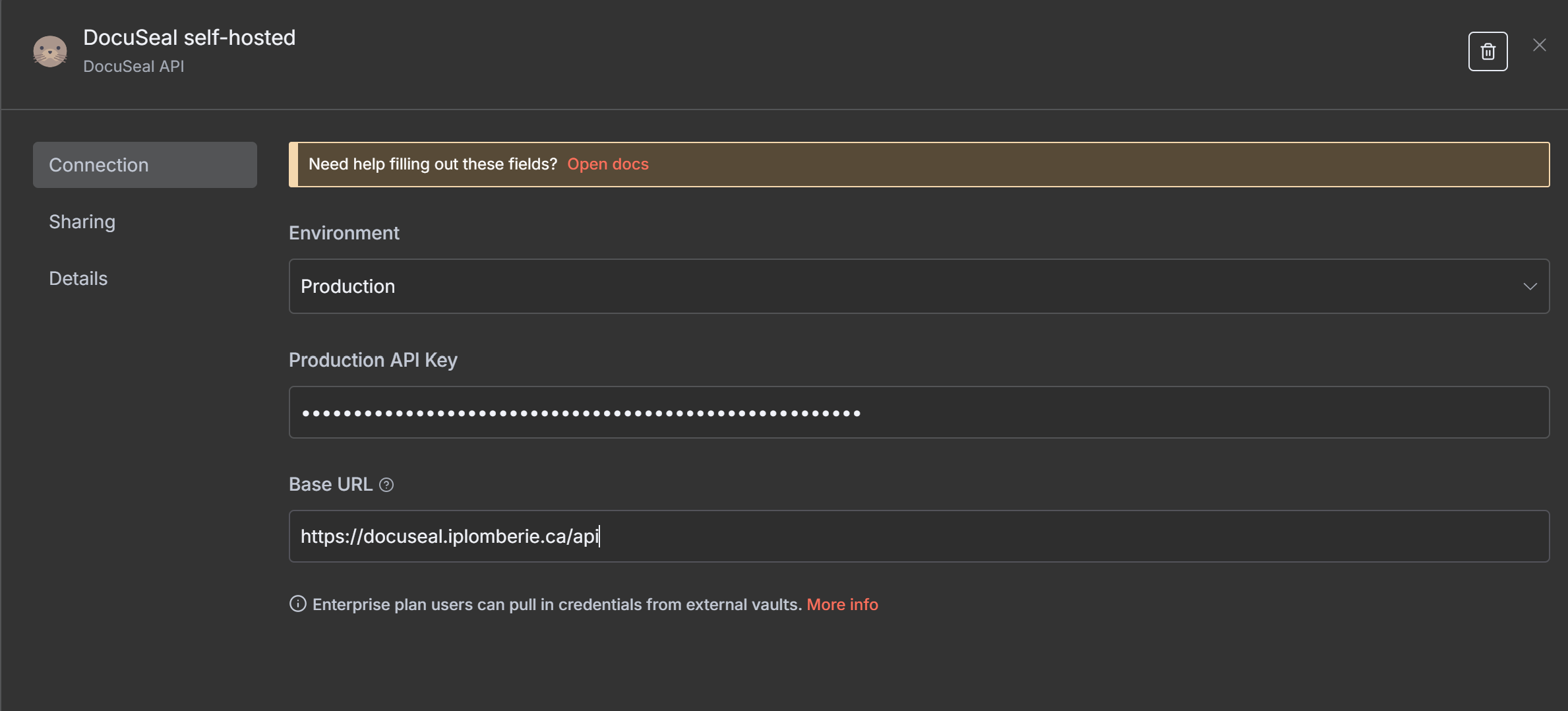Focus the Production API Key field
The height and width of the screenshot is (711, 1568).
coord(919,413)
